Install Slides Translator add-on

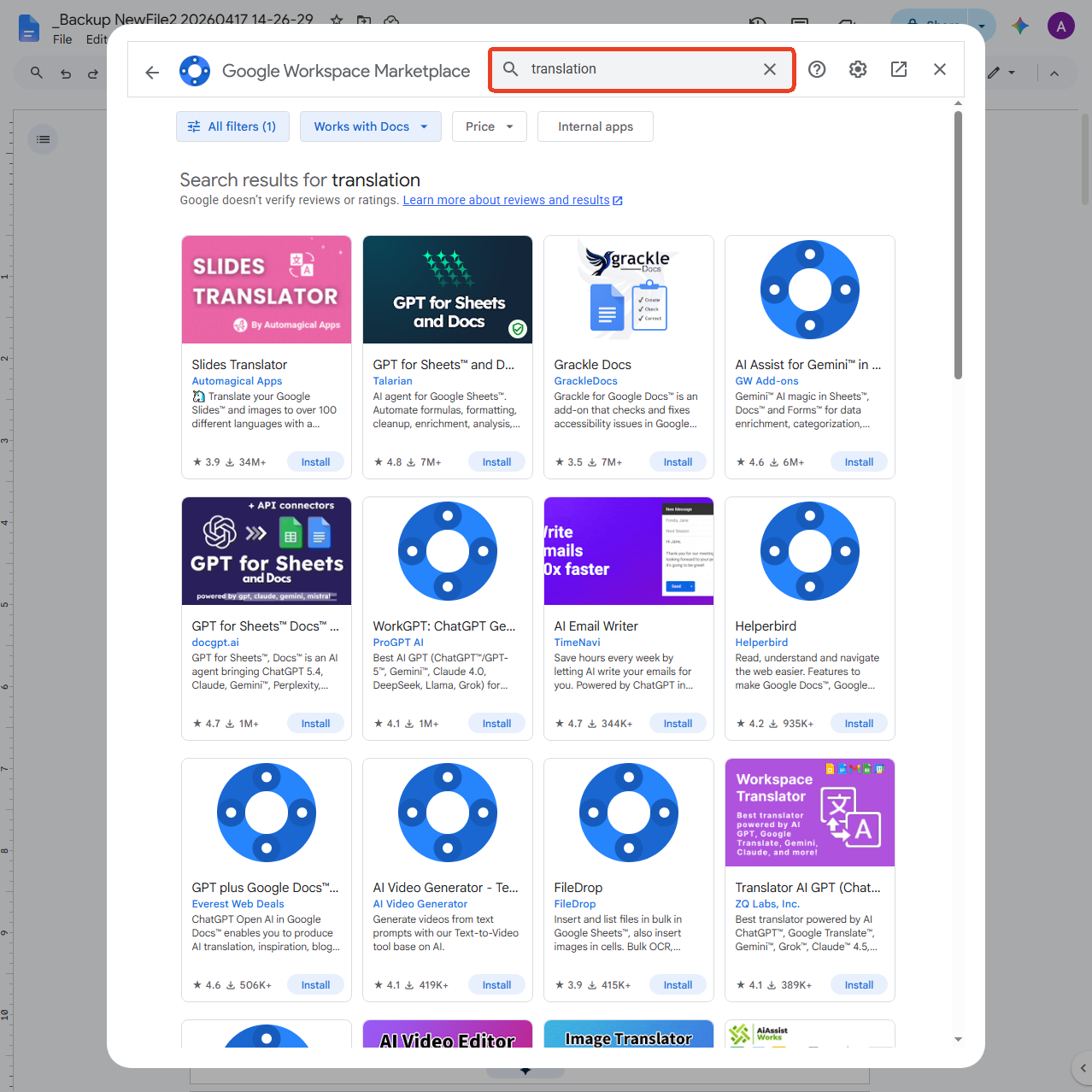pyautogui.click(x=315, y=462)
